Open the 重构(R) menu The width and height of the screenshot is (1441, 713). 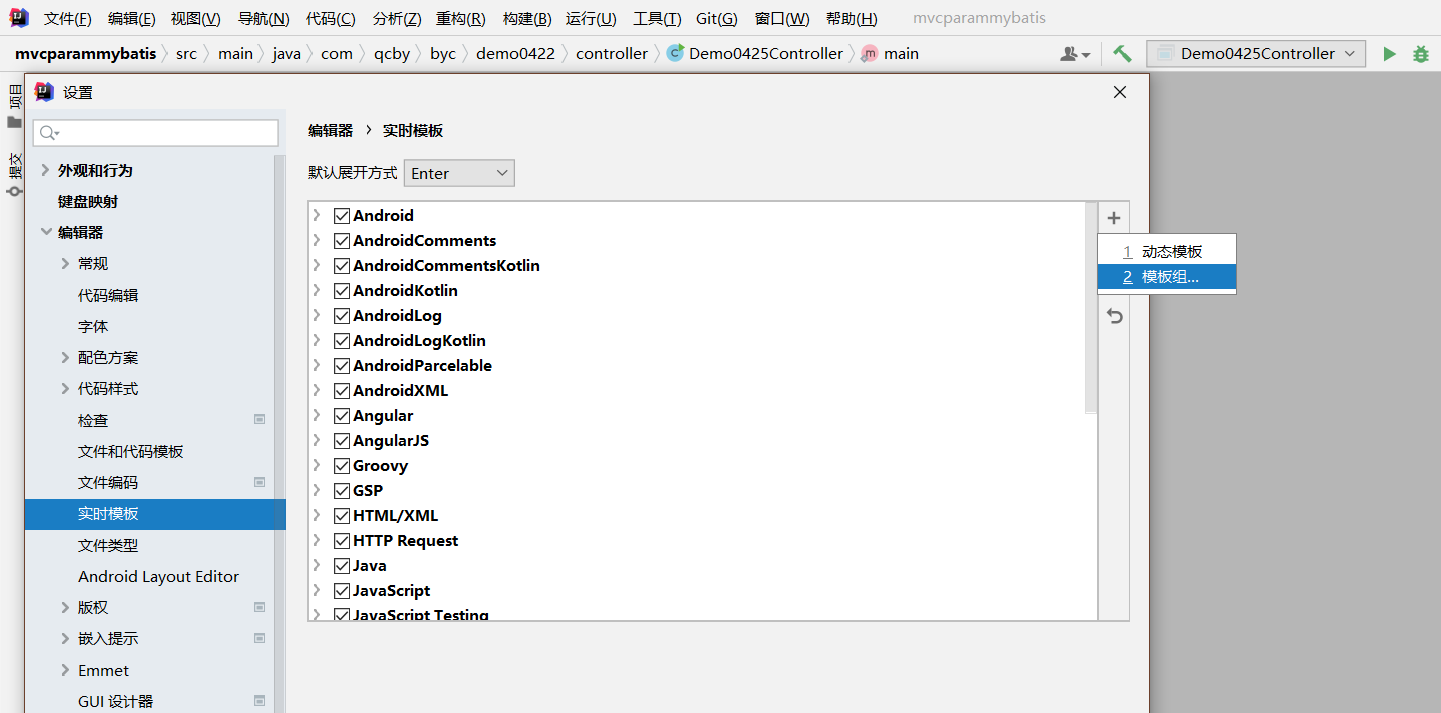pos(461,19)
